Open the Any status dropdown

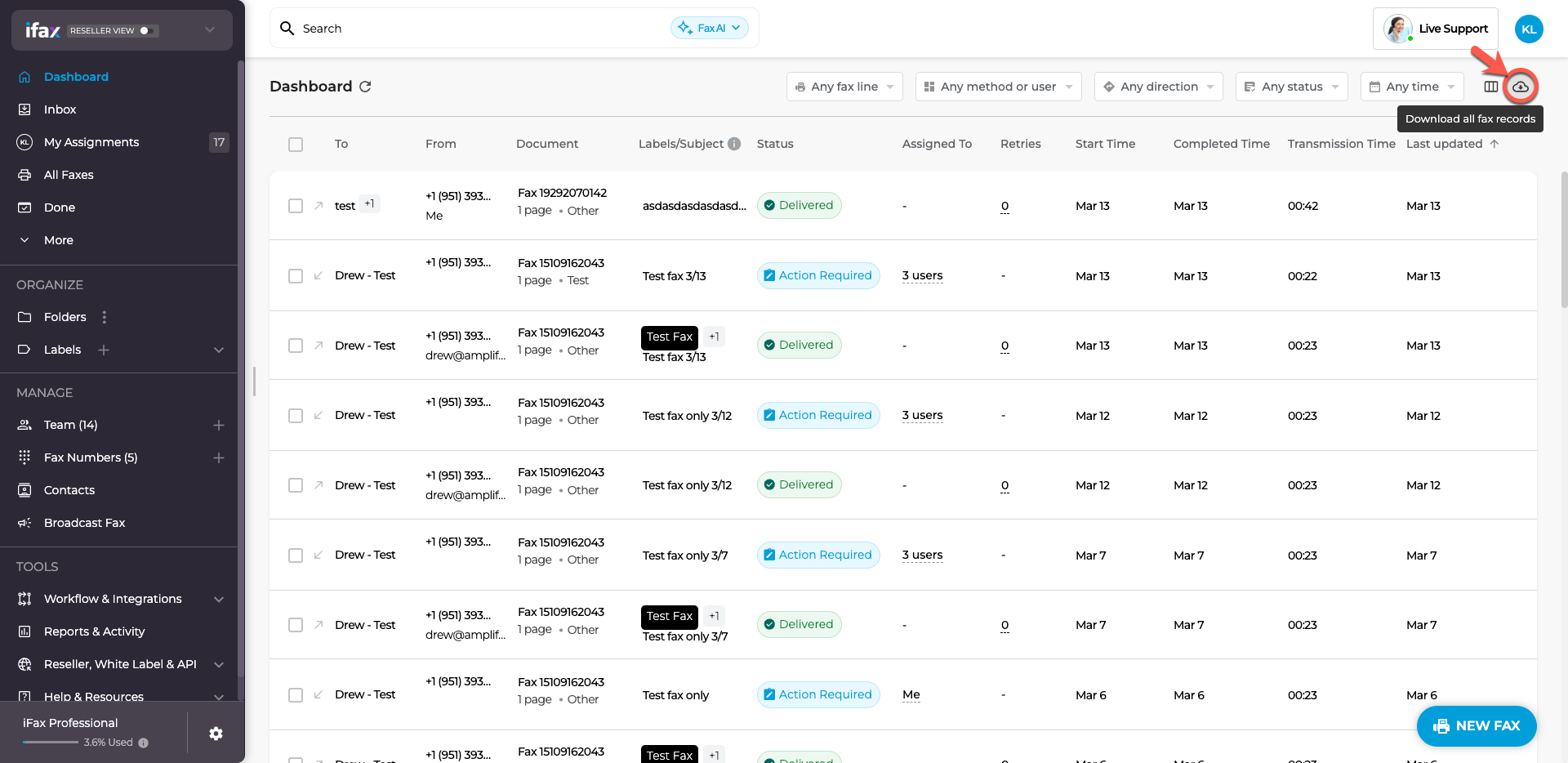[x=1291, y=87]
